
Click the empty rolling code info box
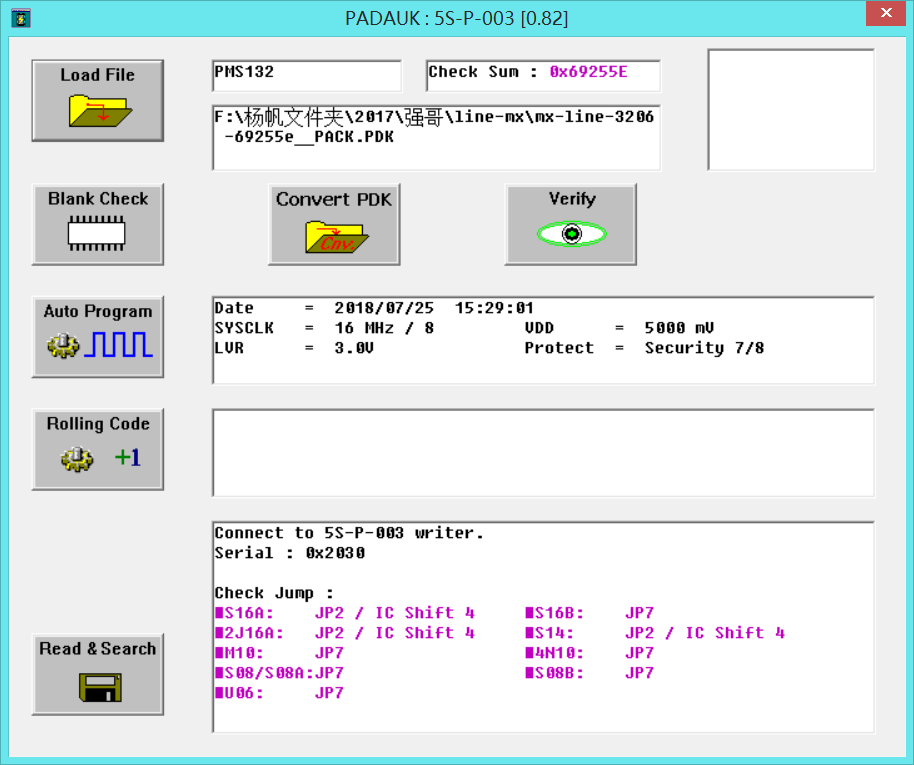pyautogui.click(x=543, y=453)
